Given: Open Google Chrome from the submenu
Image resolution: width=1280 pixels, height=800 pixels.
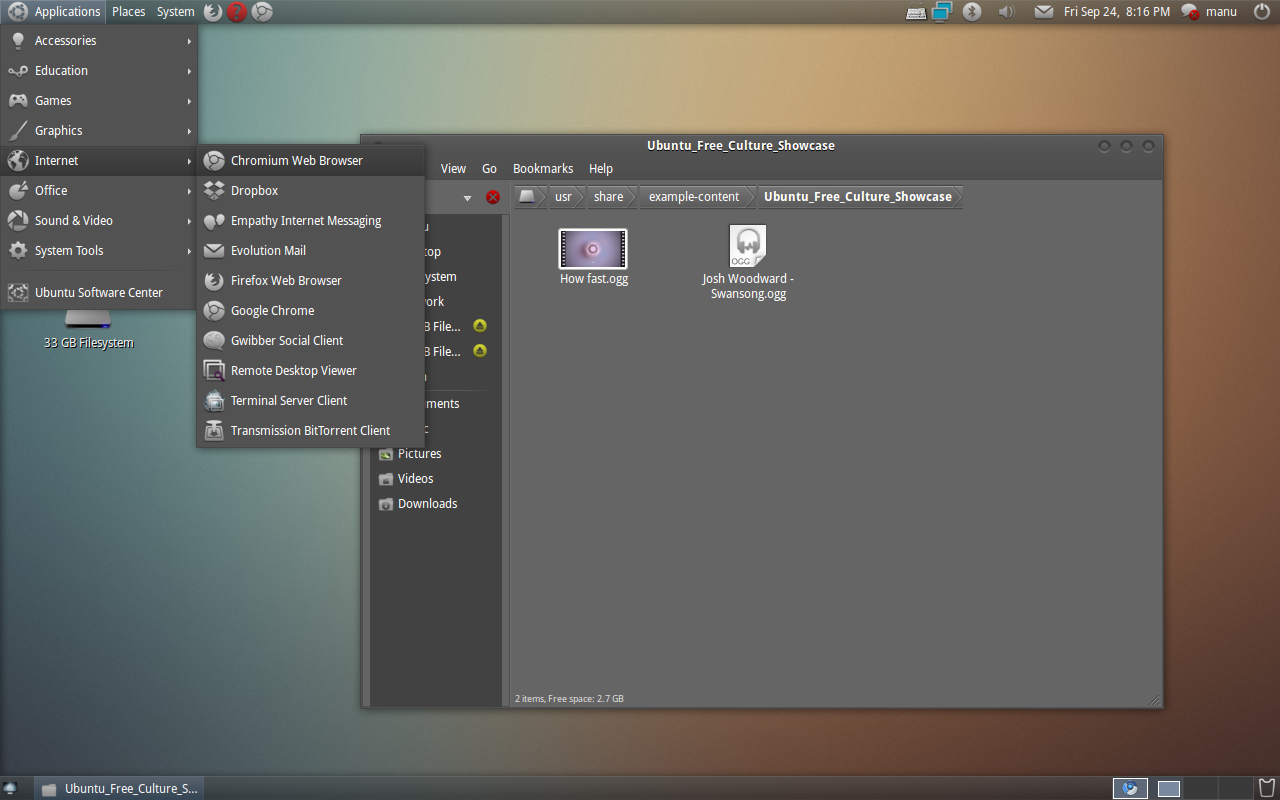Looking at the screenshot, I should [310, 310].
